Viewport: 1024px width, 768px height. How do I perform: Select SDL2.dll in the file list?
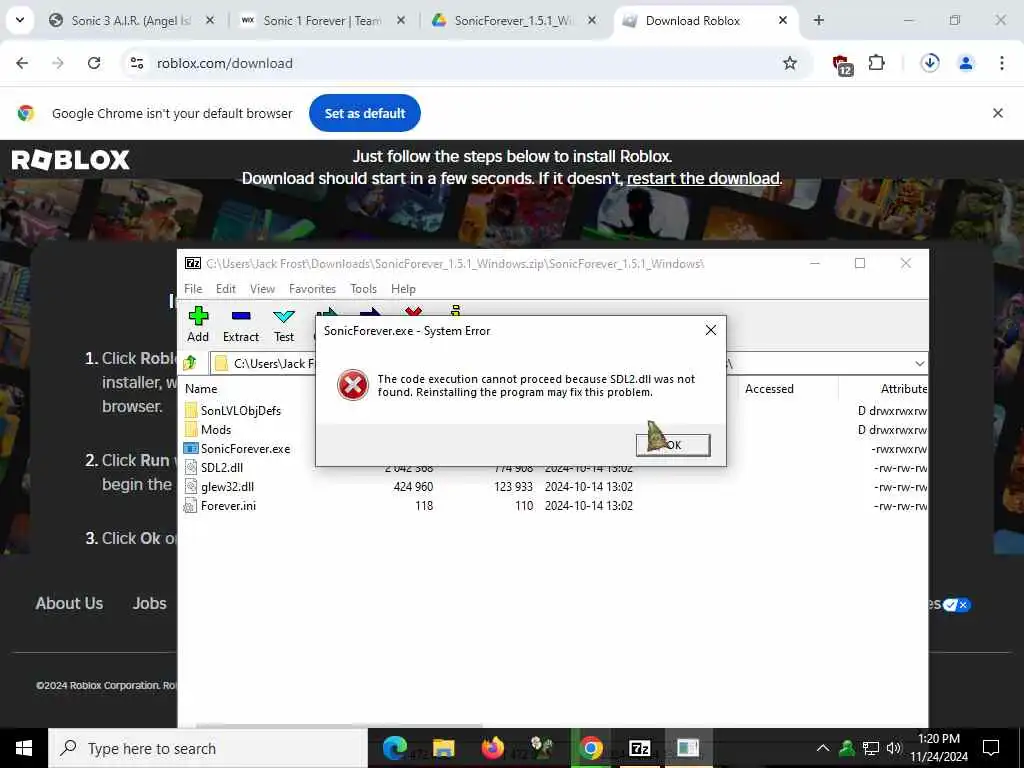coord(214,468)
